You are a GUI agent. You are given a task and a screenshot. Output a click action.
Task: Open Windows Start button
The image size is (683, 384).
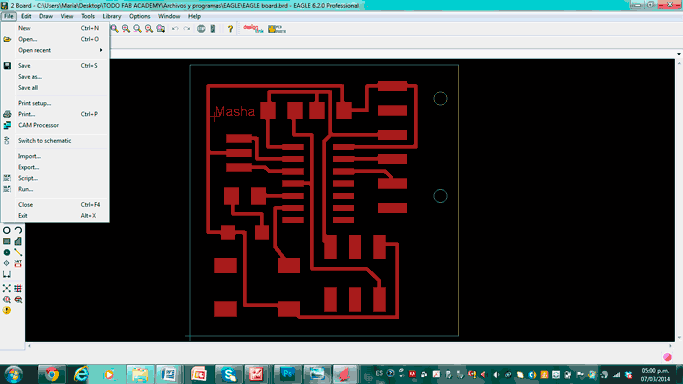tap(14, 374)
